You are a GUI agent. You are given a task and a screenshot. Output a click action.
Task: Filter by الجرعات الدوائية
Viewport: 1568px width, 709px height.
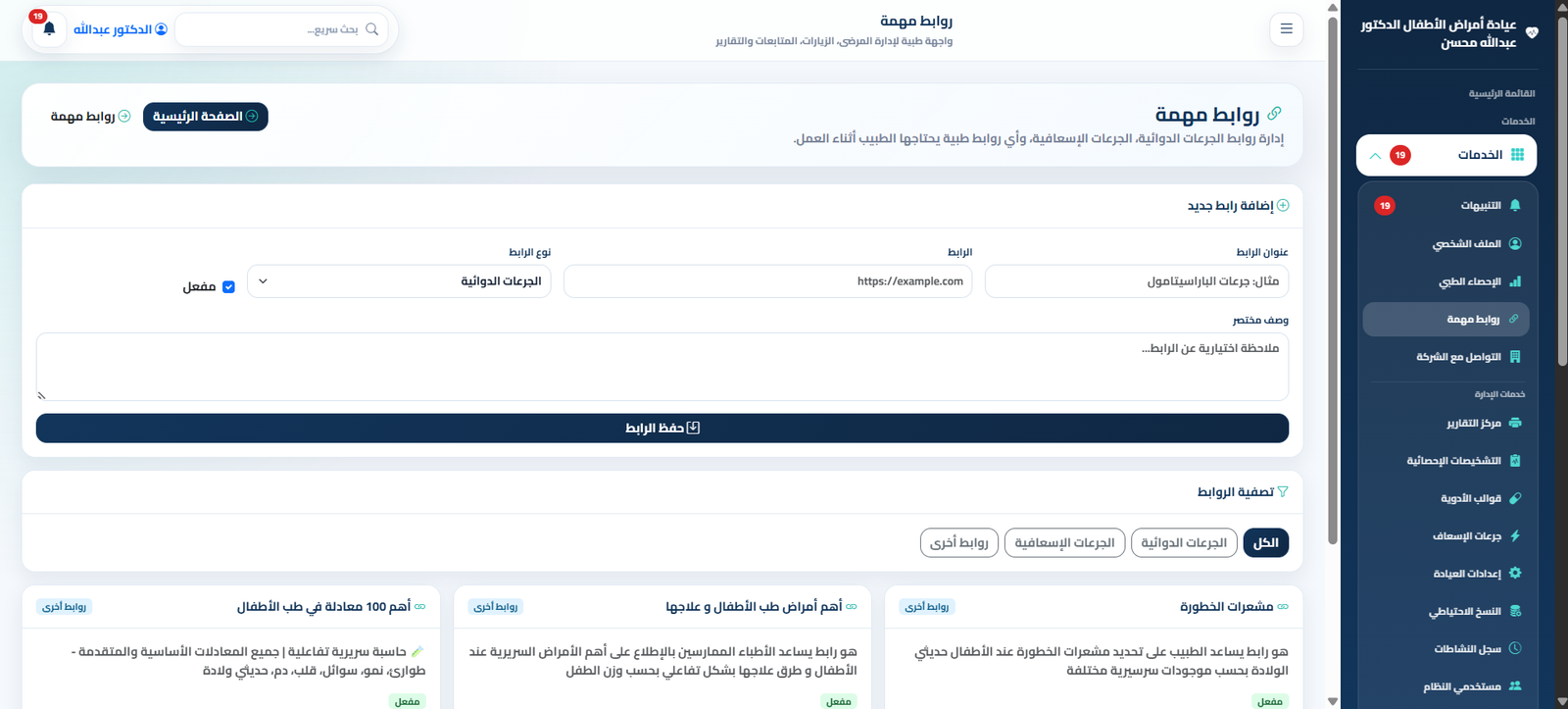tap(1184, 542)
